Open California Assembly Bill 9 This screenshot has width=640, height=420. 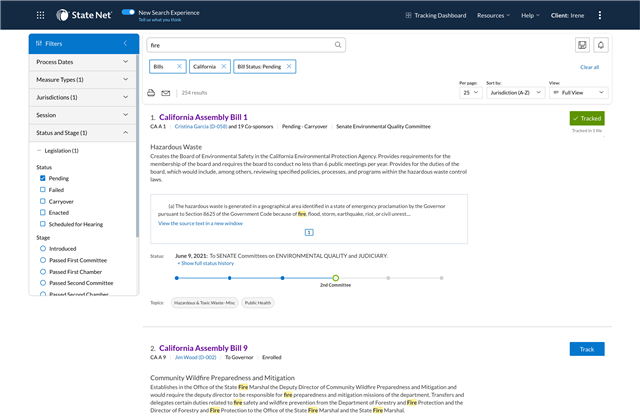tap(203, 348)
